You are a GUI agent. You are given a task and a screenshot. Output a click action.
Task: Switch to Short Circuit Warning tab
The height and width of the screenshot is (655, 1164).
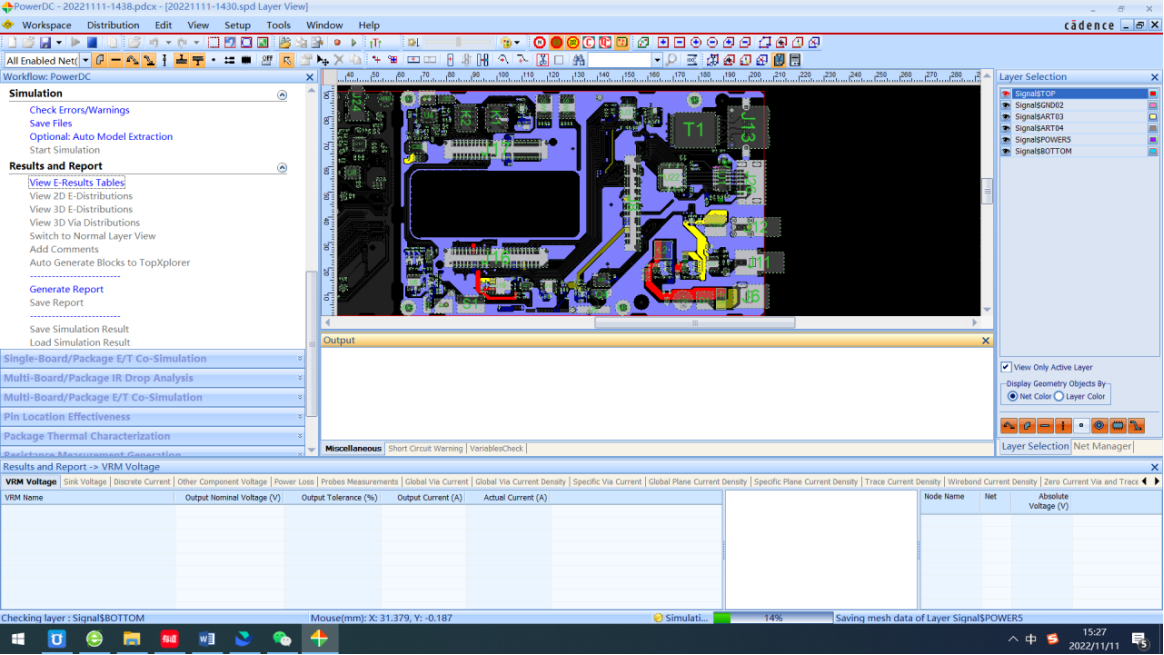tap(425, 449)
